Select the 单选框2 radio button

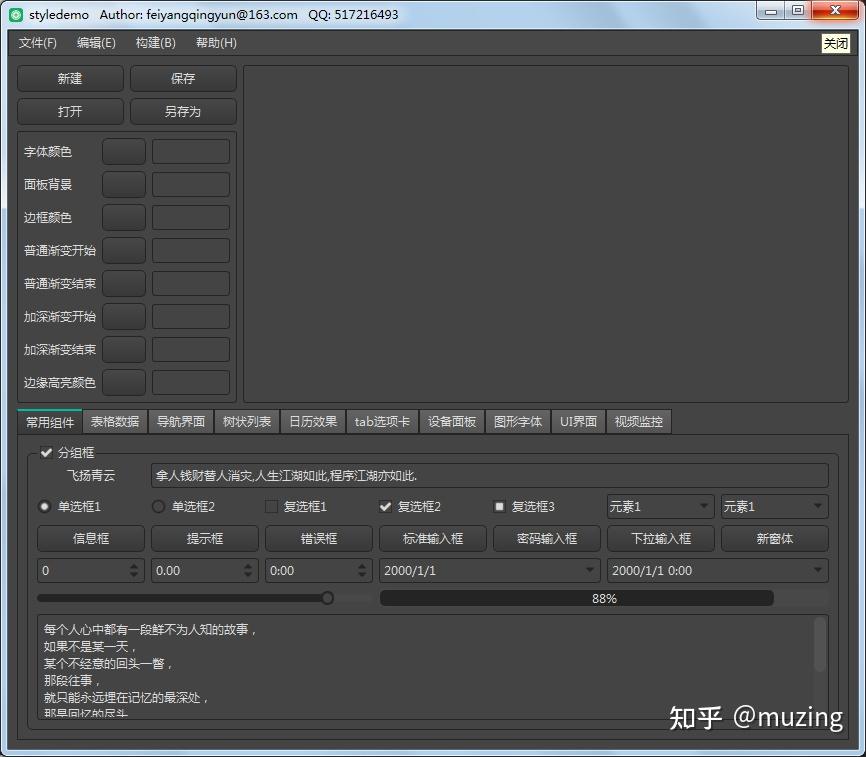[x=158, y=506]
